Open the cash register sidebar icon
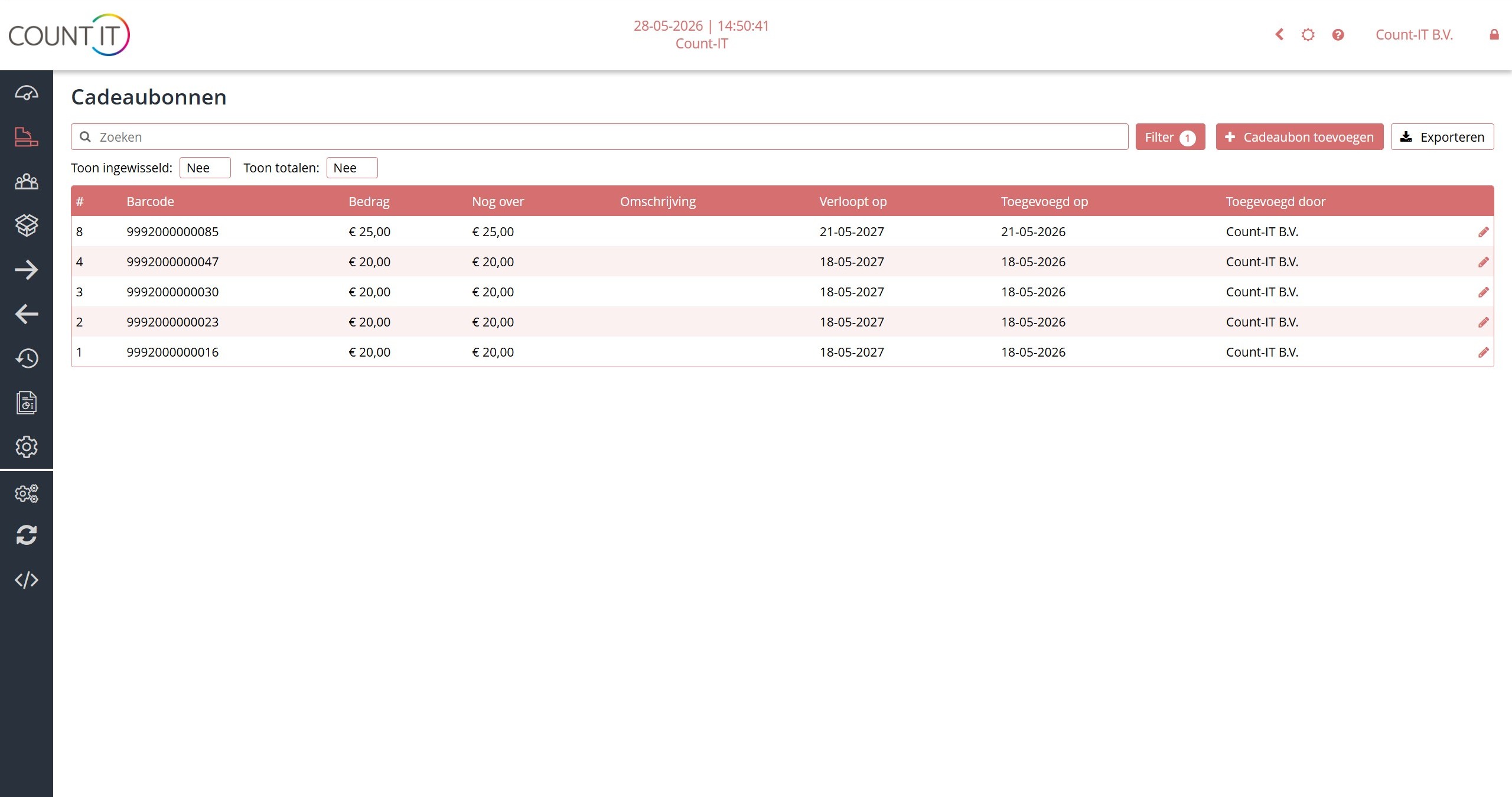 27,137
